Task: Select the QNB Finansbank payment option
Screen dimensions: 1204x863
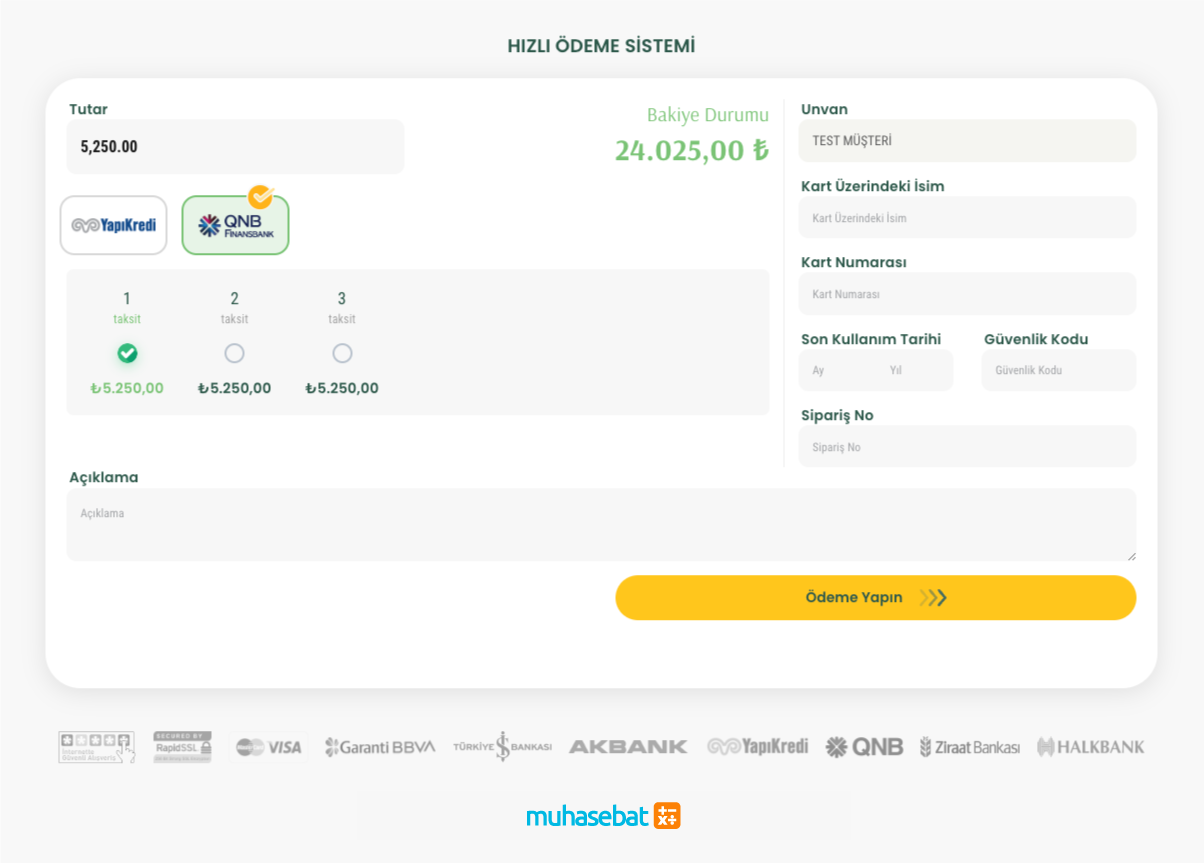Action: tap(235, 225)
